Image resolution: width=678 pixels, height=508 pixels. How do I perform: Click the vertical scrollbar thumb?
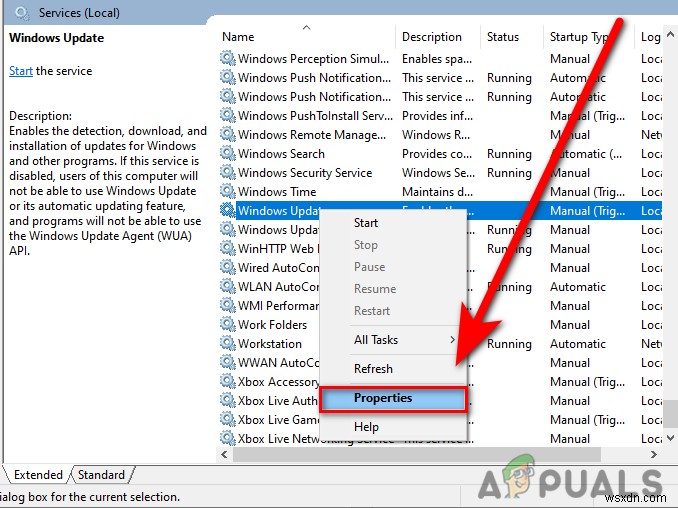(x=670, y=413)
